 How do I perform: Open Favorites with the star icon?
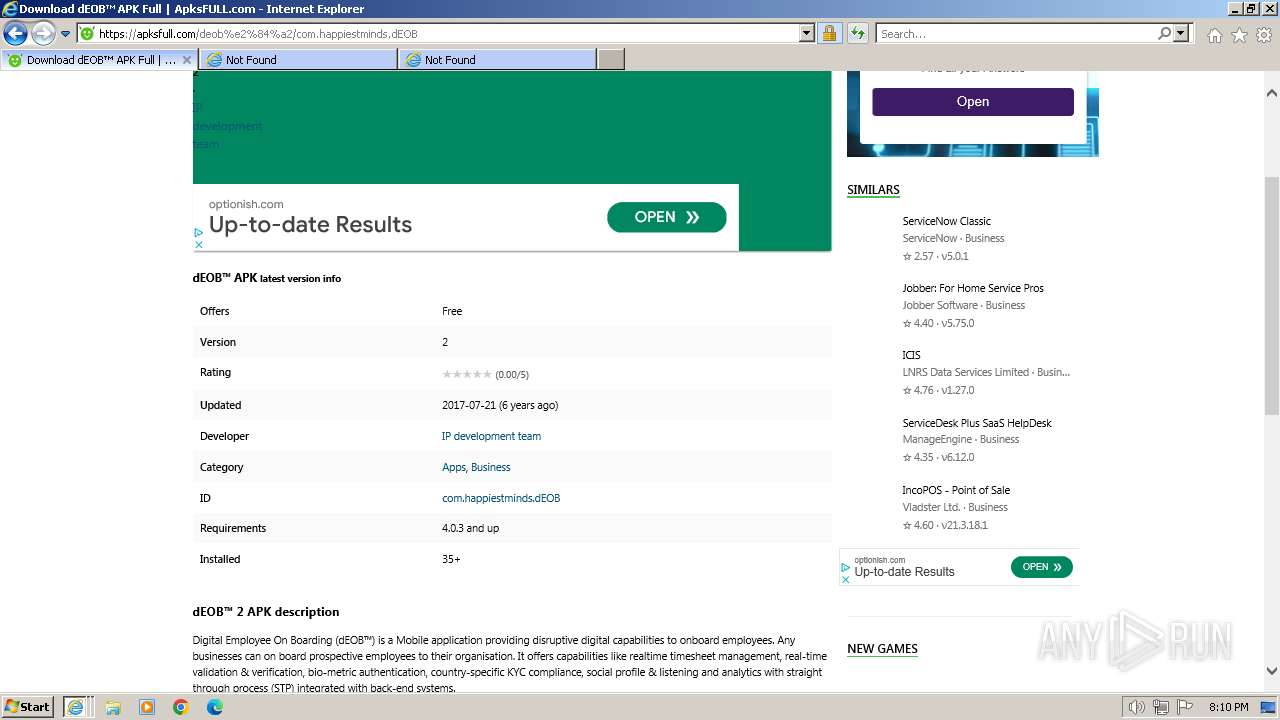coord(1239,35)
